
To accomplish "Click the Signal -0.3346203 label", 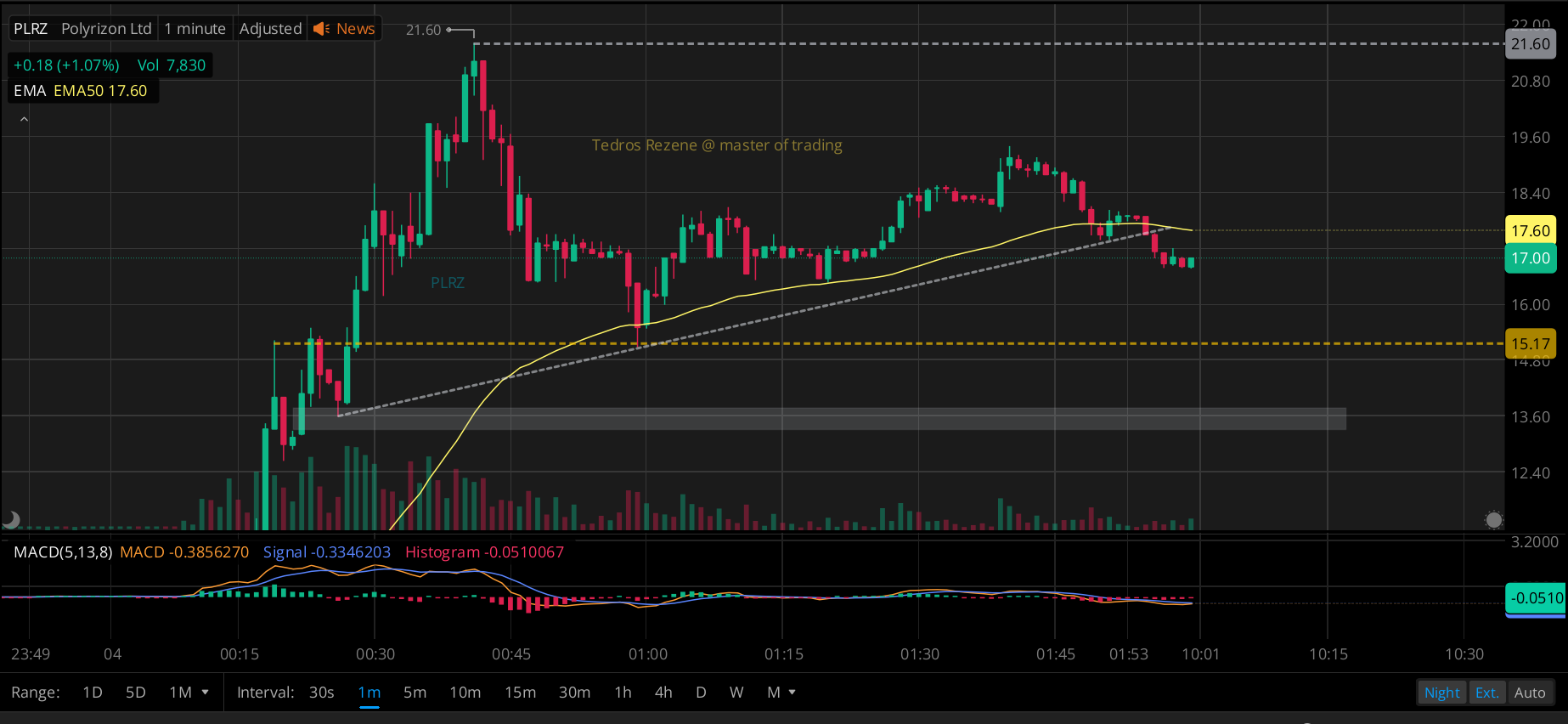I will pyautogui.click(x=327, y=552).
